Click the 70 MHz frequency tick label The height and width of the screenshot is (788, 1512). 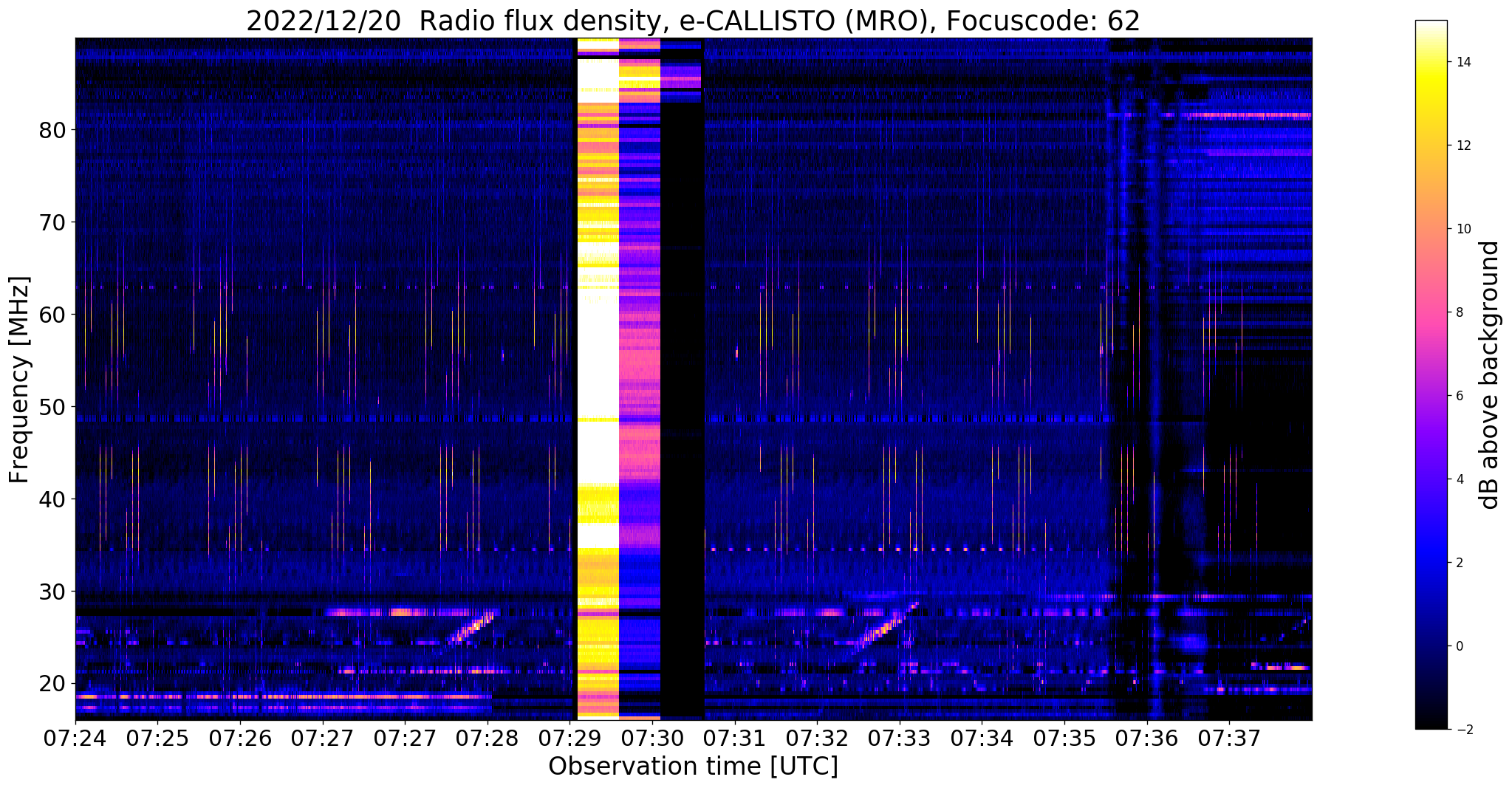(52, 222)
